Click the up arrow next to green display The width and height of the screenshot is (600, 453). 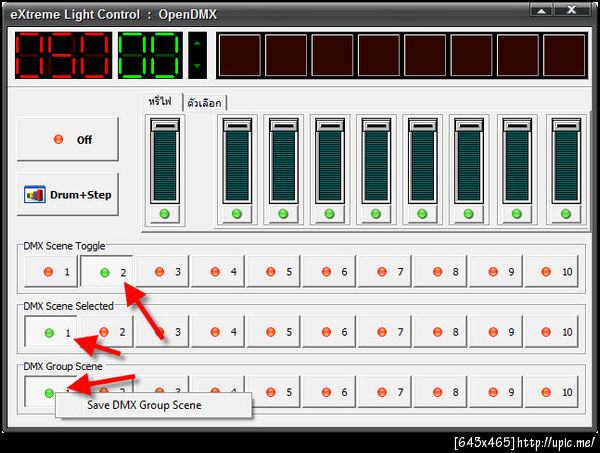197,44
